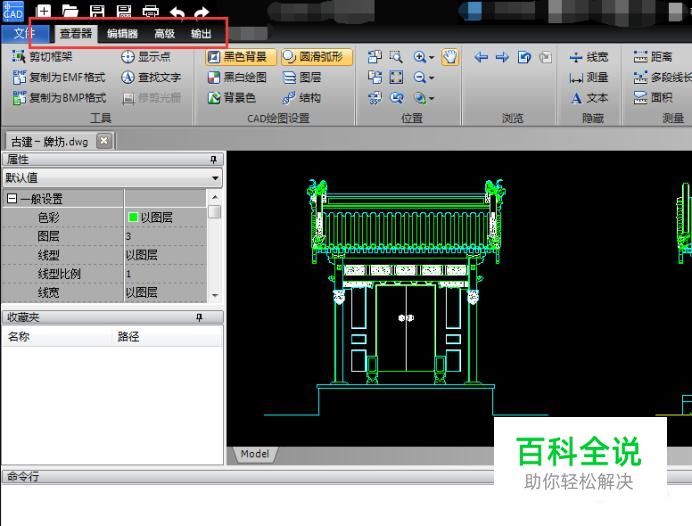The height and width of the screenshot is (526, 692).
Task: Click the Save As second disk icon
Action: 124,11
